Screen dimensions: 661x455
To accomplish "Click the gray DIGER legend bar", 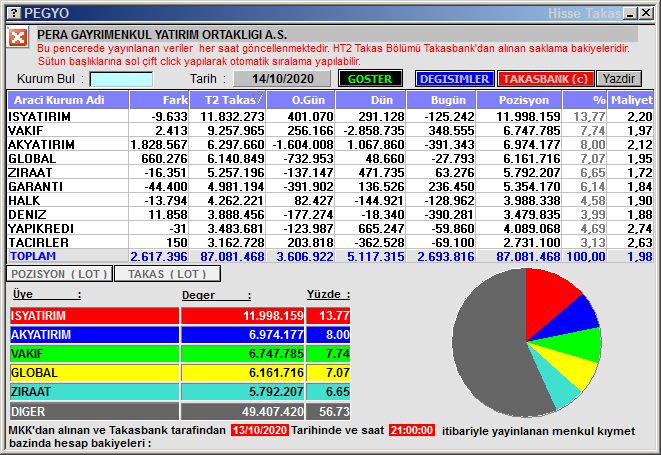I will [x=94, y=411].
